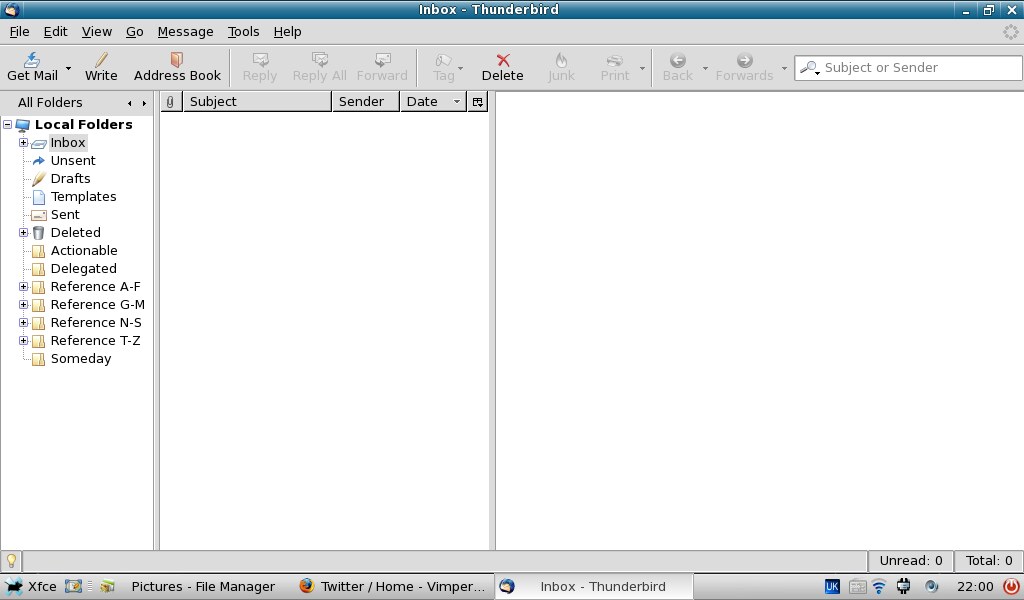This screenshot has height=600, width=1024.
Task: Select the Someday folder
Action: [81, 358]
